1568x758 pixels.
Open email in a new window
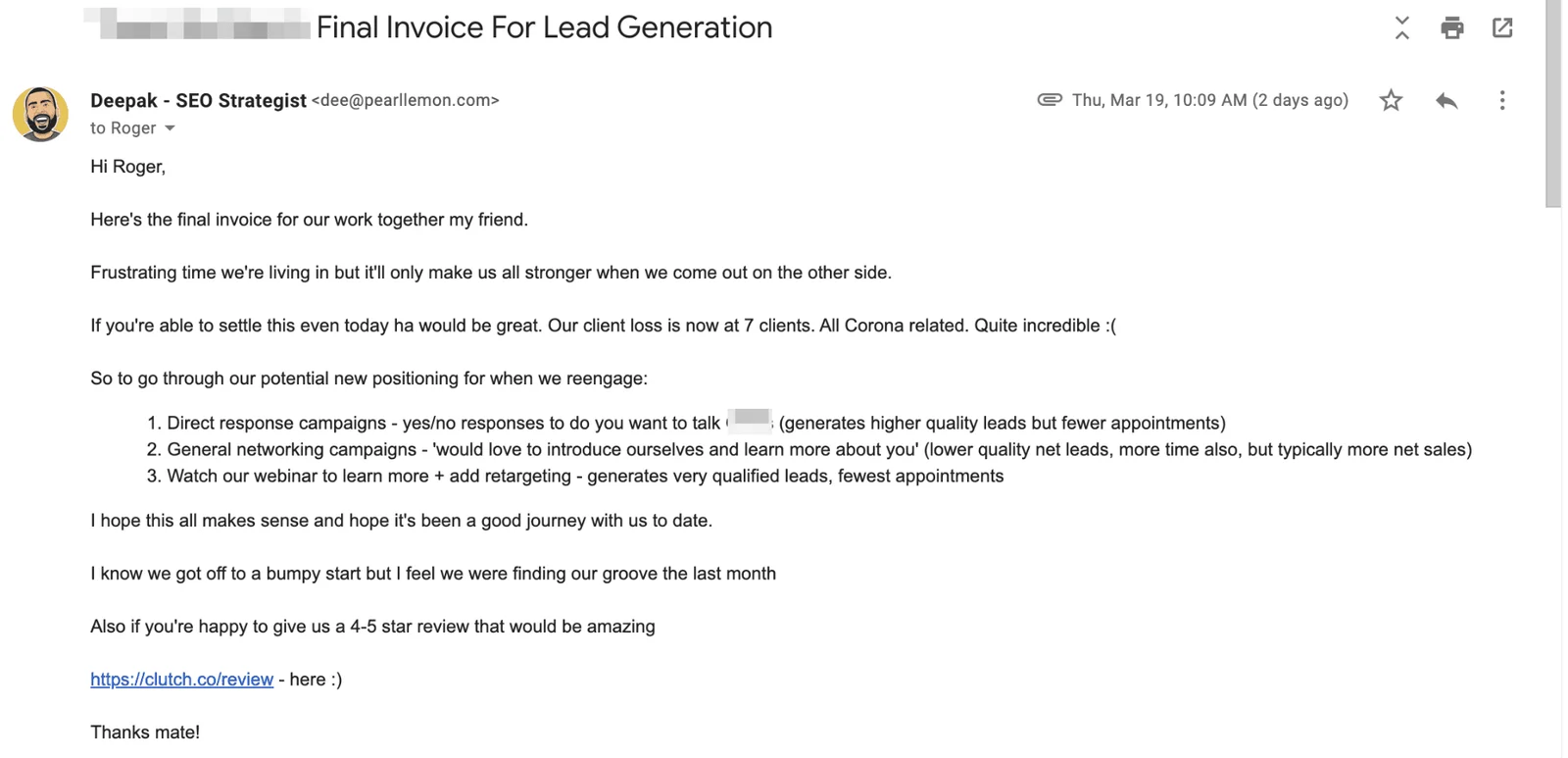[1502, 27]
